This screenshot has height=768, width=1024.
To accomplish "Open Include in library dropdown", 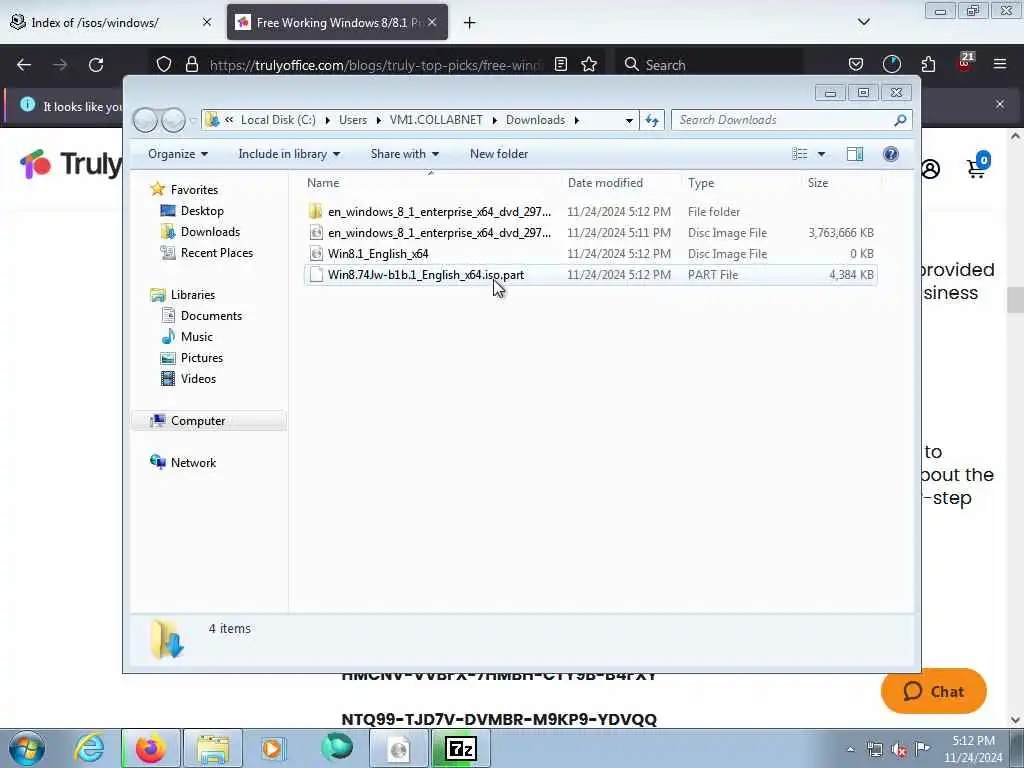I will (x=289, y=154).
